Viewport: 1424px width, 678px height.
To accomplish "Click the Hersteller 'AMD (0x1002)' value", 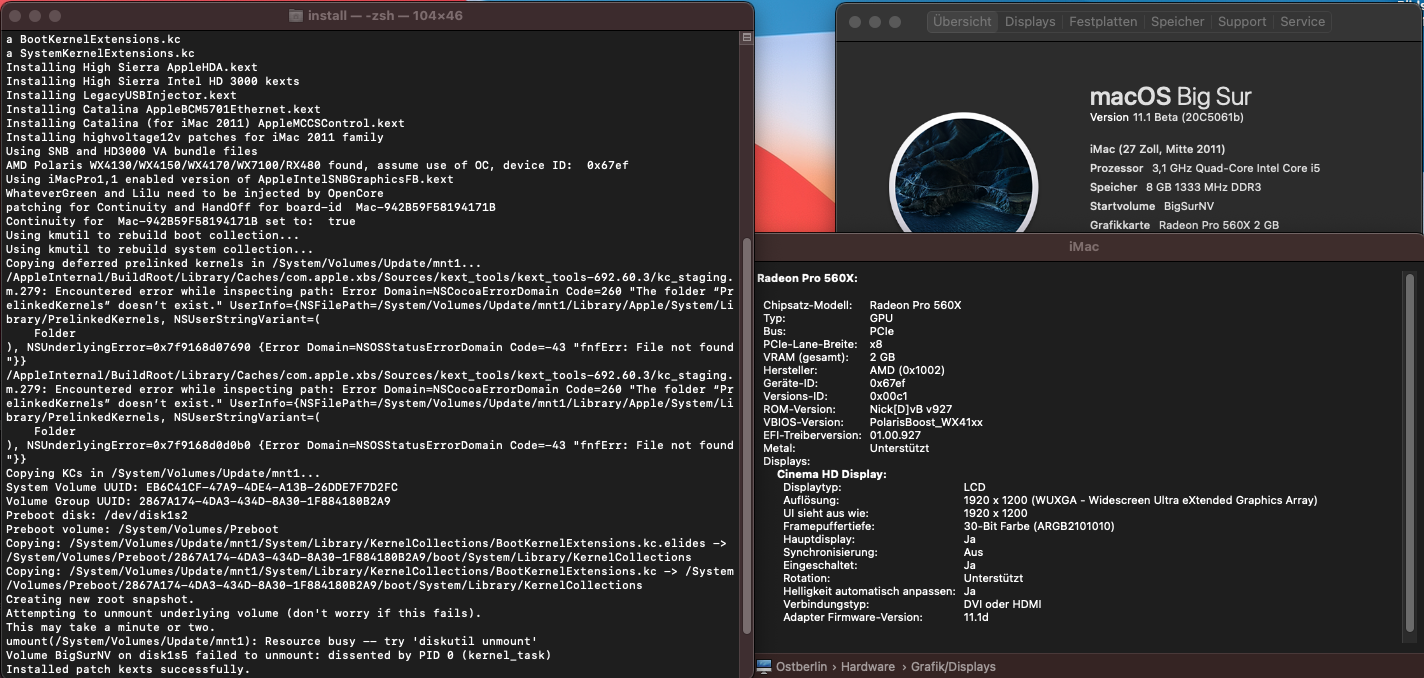I will (x=906, y=370).
